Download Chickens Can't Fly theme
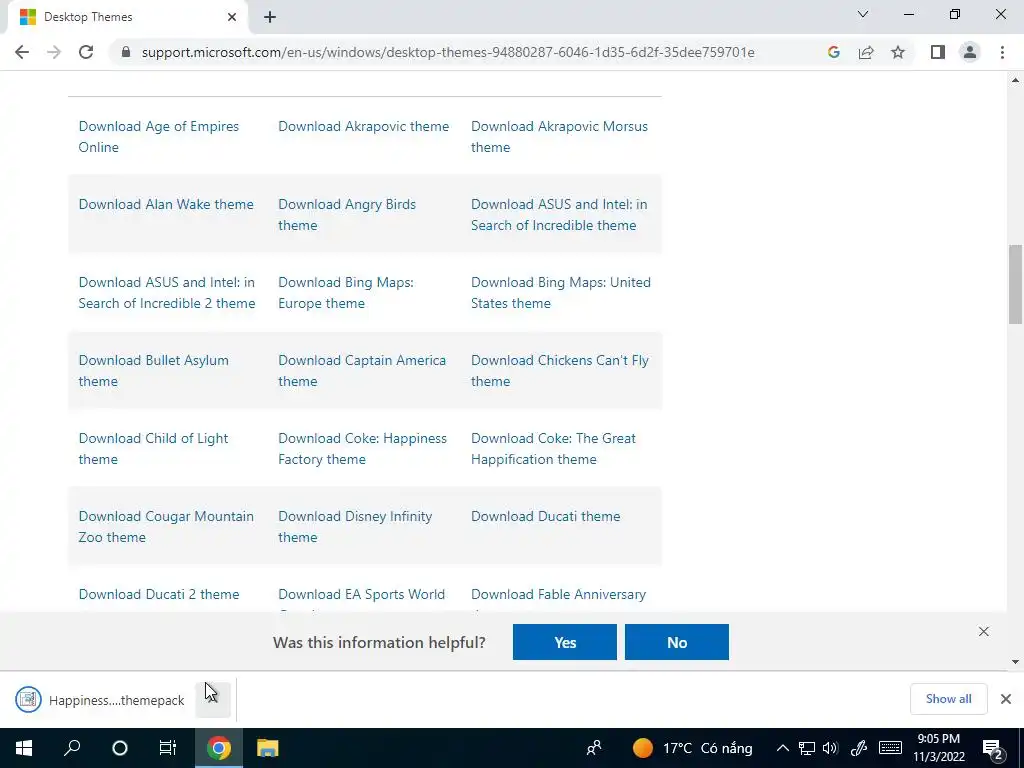The height and width of the screenshot is (768, 1024). pyautogui.click(x=560, y=371)
